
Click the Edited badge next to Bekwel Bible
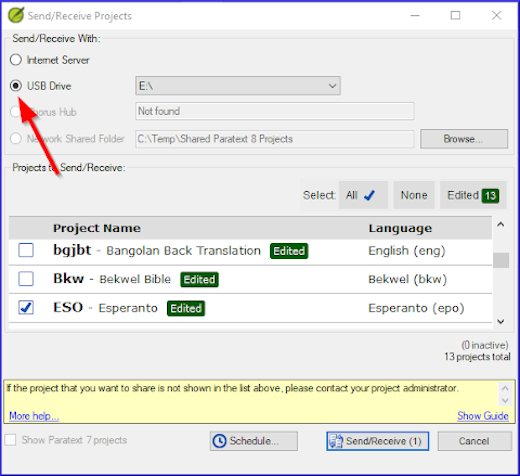click(x=199, y=279)
